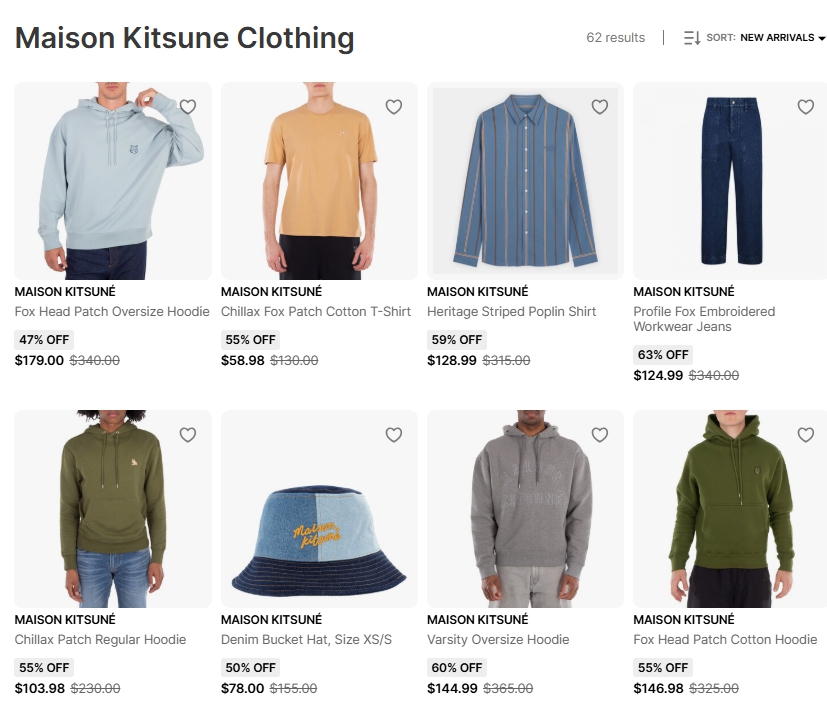The height and width of the screenshot is (710, 827).
Task: Favorite the Varsity Oversize Hoodie
Action: pos(600,435)
